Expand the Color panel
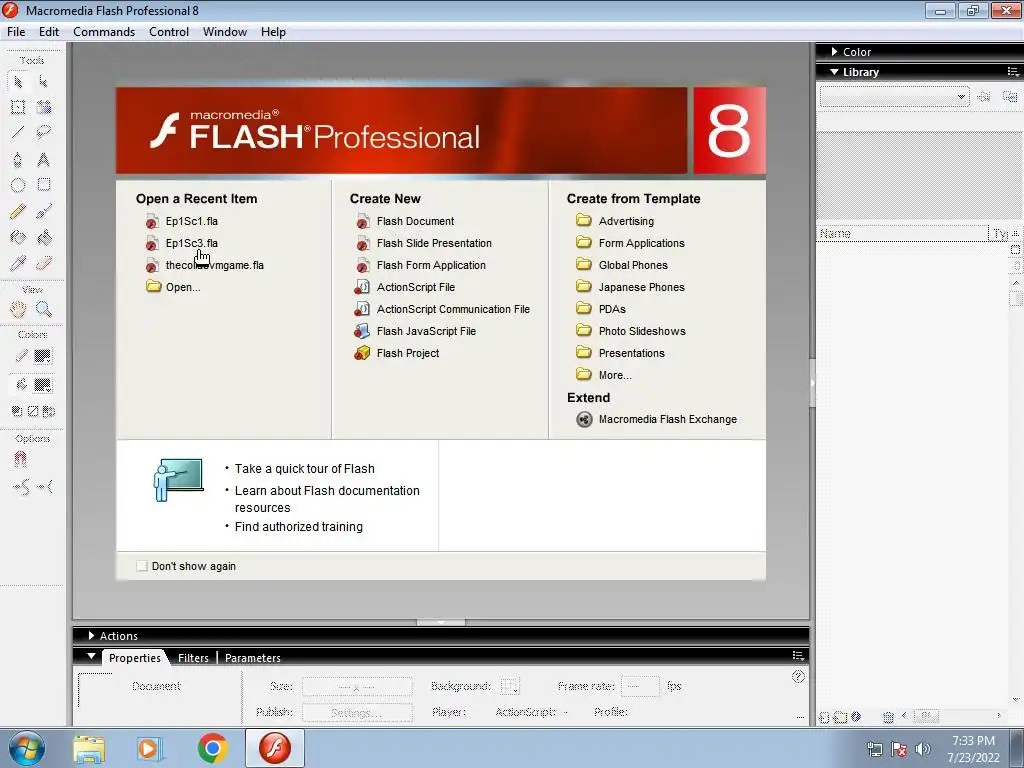 click(835, 52)
